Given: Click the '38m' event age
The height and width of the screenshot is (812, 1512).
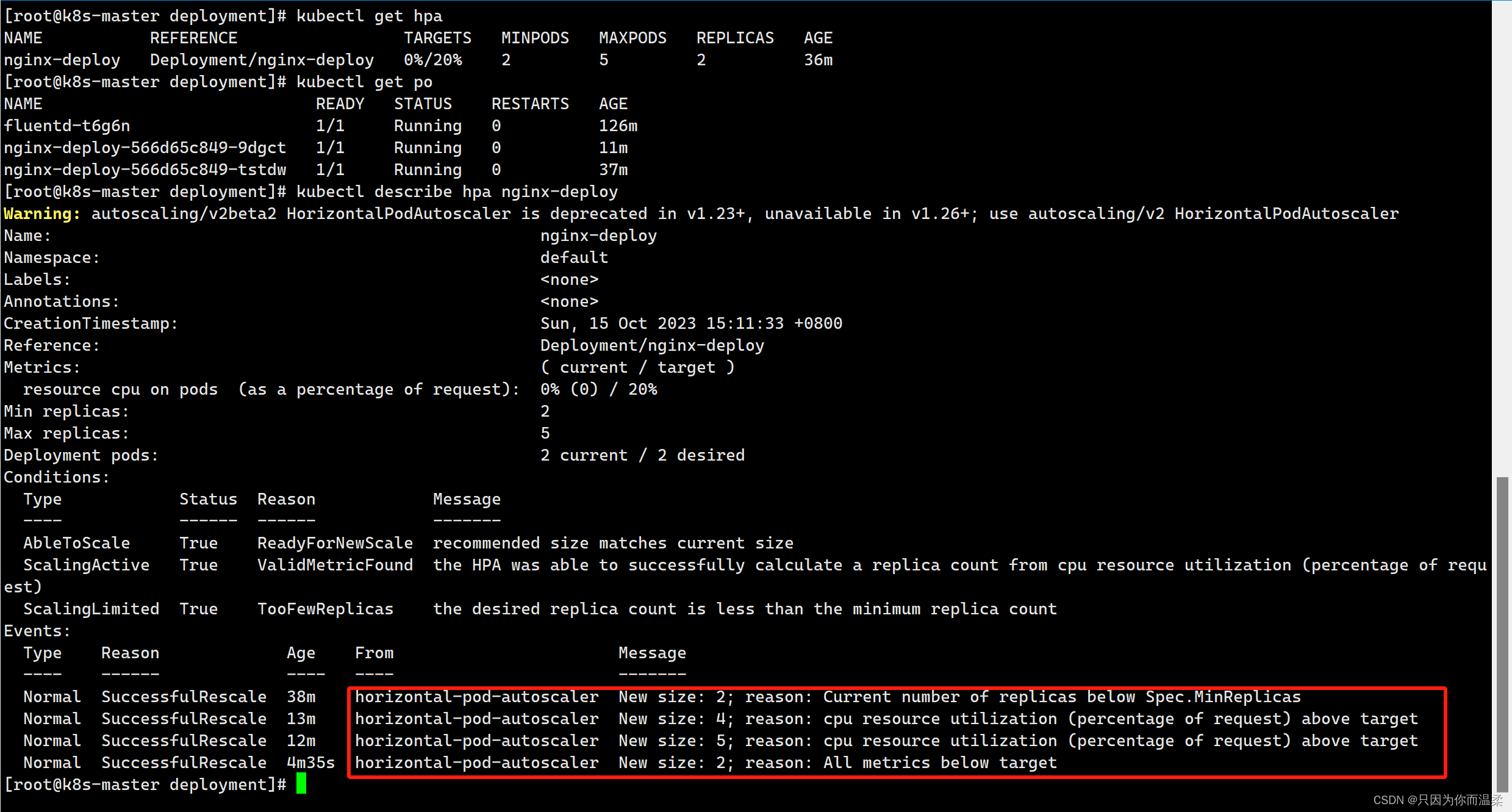Looking at the screenshot, I should [301, 697].
